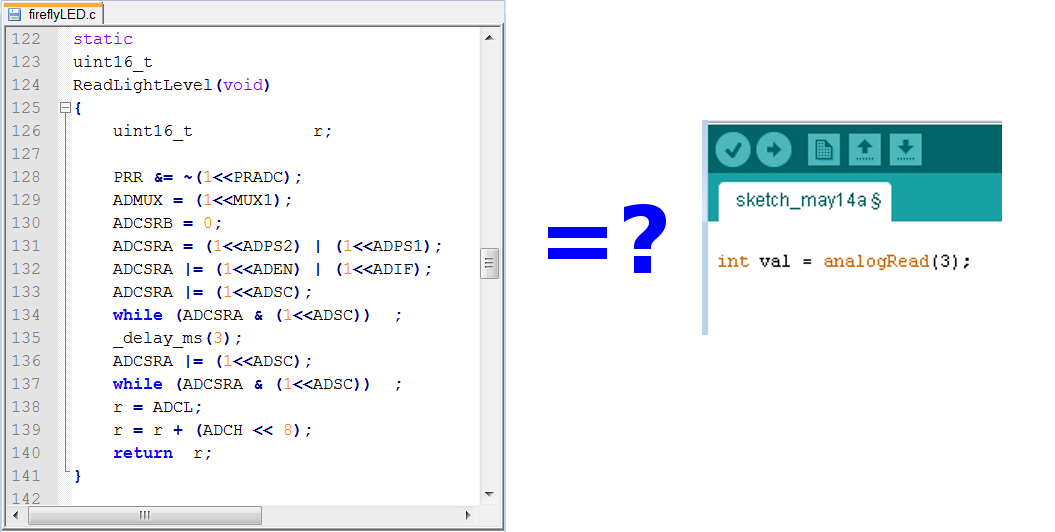The image size is (1055, 532).
Task: Save the sketch with the down-arrow icon
Action: 906,149
